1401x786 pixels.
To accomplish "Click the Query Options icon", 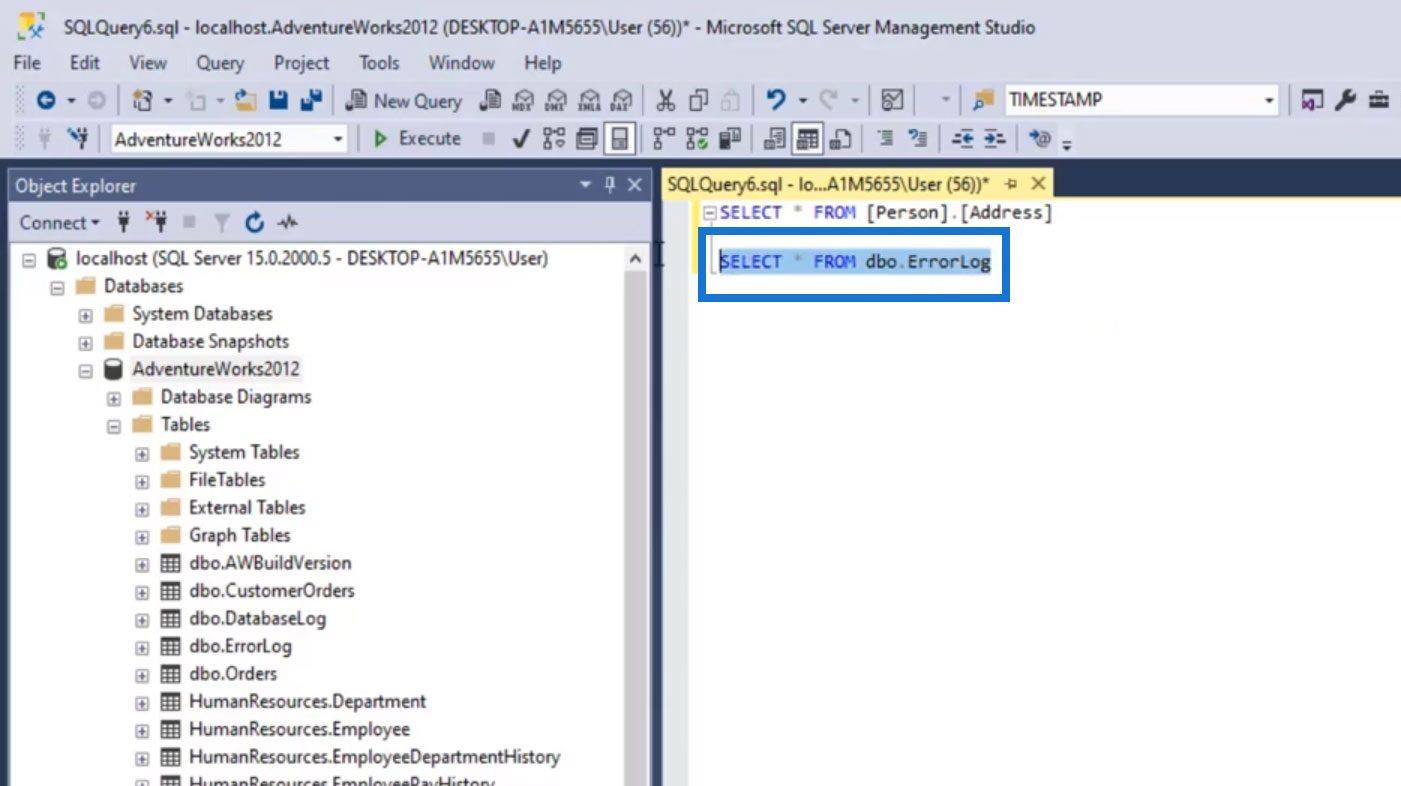I will coord(587,139).
